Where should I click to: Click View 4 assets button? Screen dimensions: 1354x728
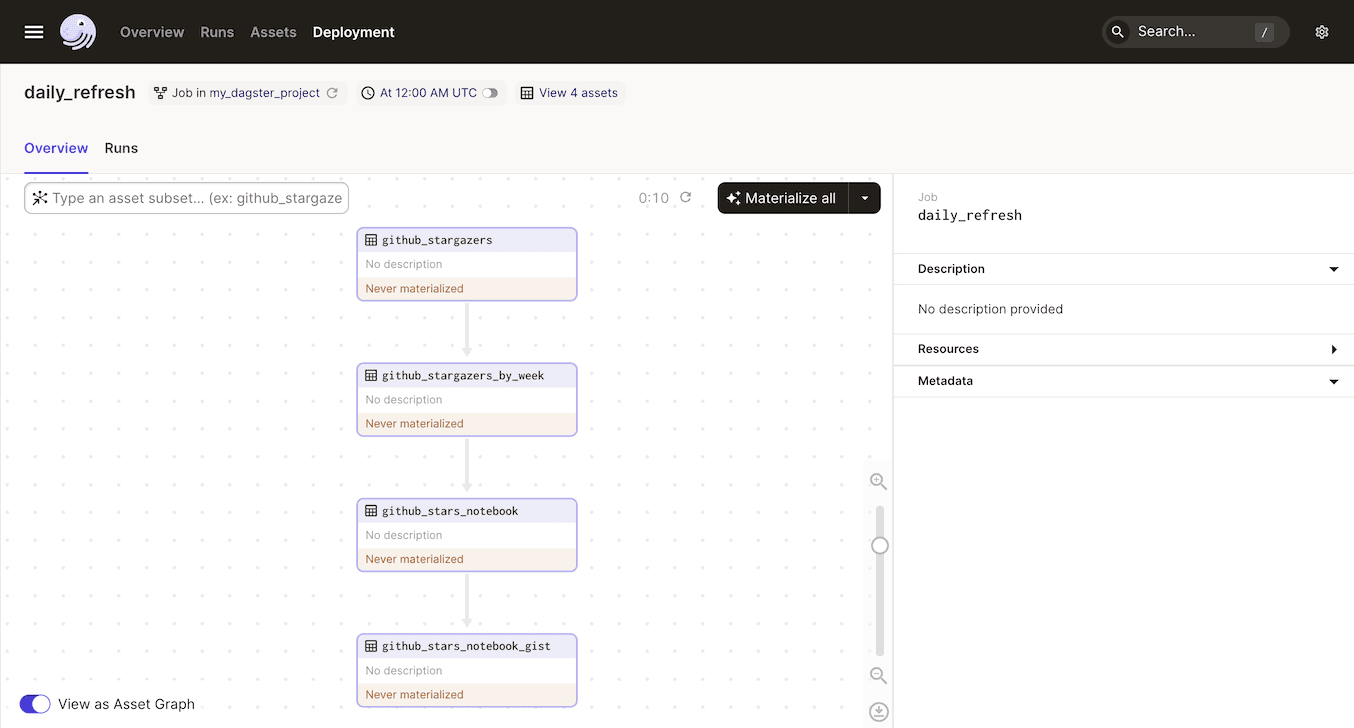570,93
